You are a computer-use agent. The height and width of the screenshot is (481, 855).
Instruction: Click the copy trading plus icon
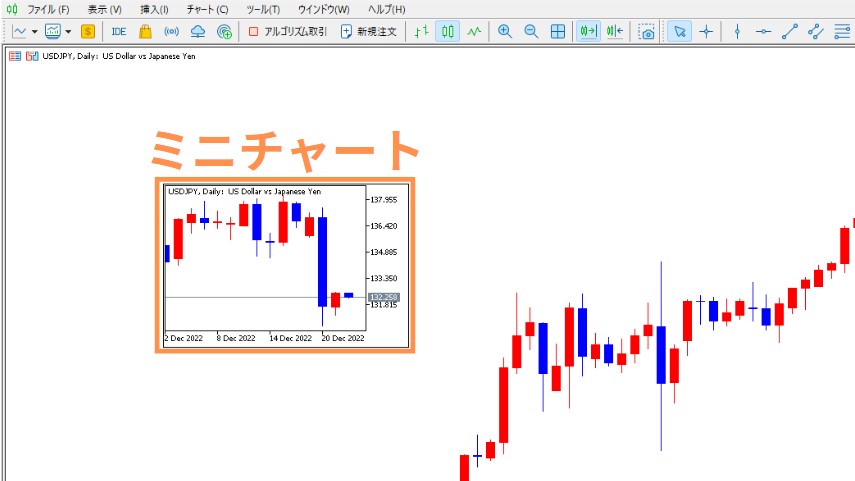(225, 32)
